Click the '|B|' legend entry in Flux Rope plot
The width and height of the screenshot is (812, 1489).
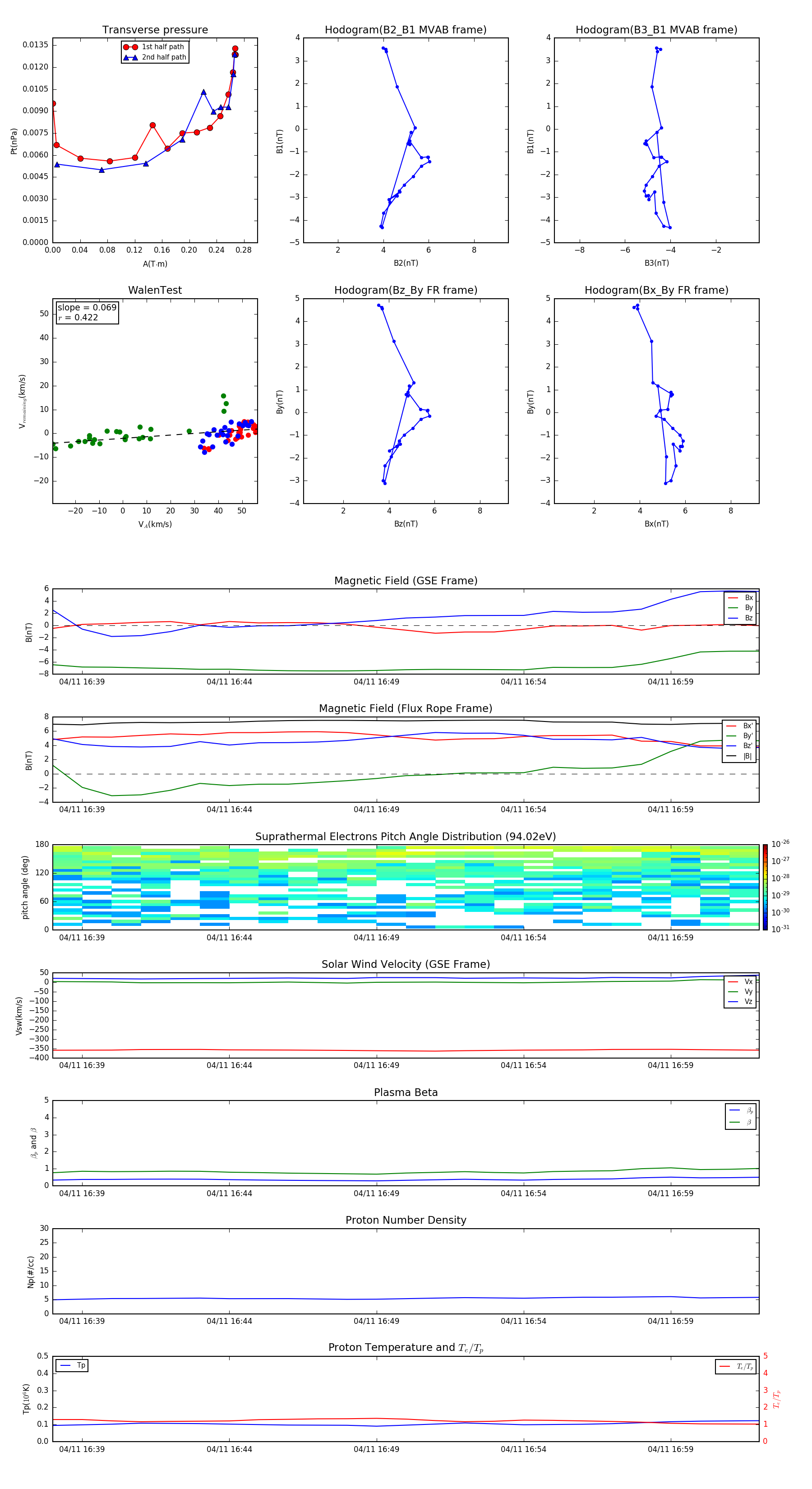[740, 756]
